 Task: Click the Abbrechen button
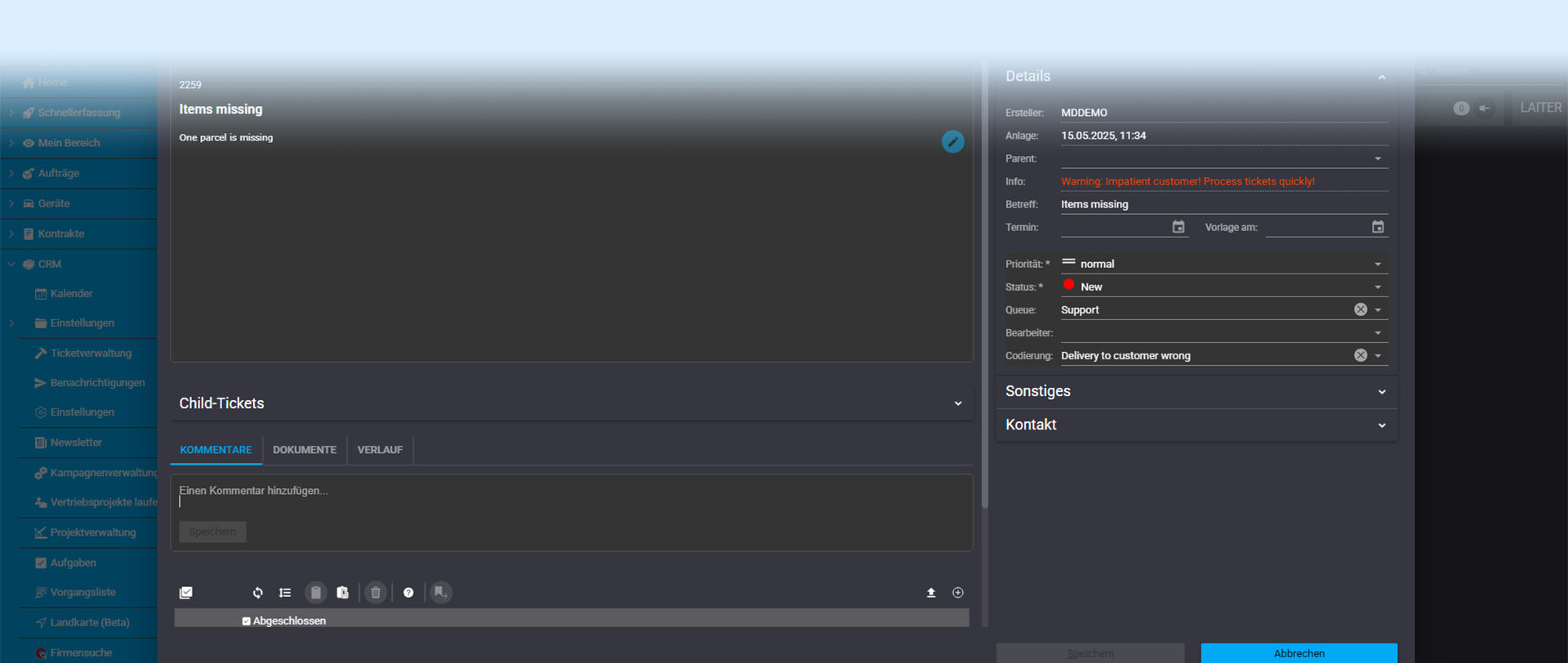(x=1298, y=653)
